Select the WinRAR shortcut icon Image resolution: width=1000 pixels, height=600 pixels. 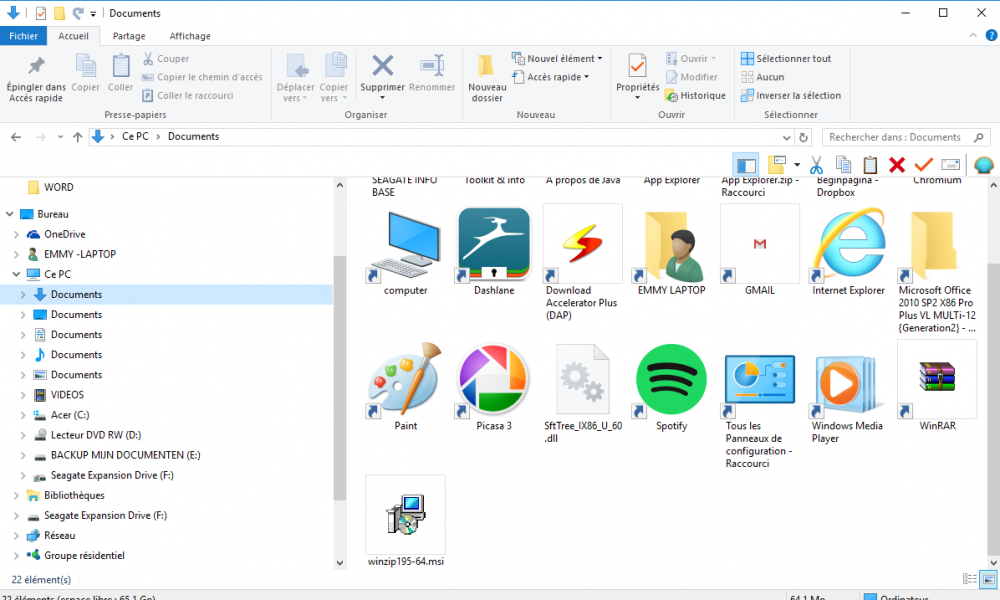pyautogui.click(x=937, y=379)
